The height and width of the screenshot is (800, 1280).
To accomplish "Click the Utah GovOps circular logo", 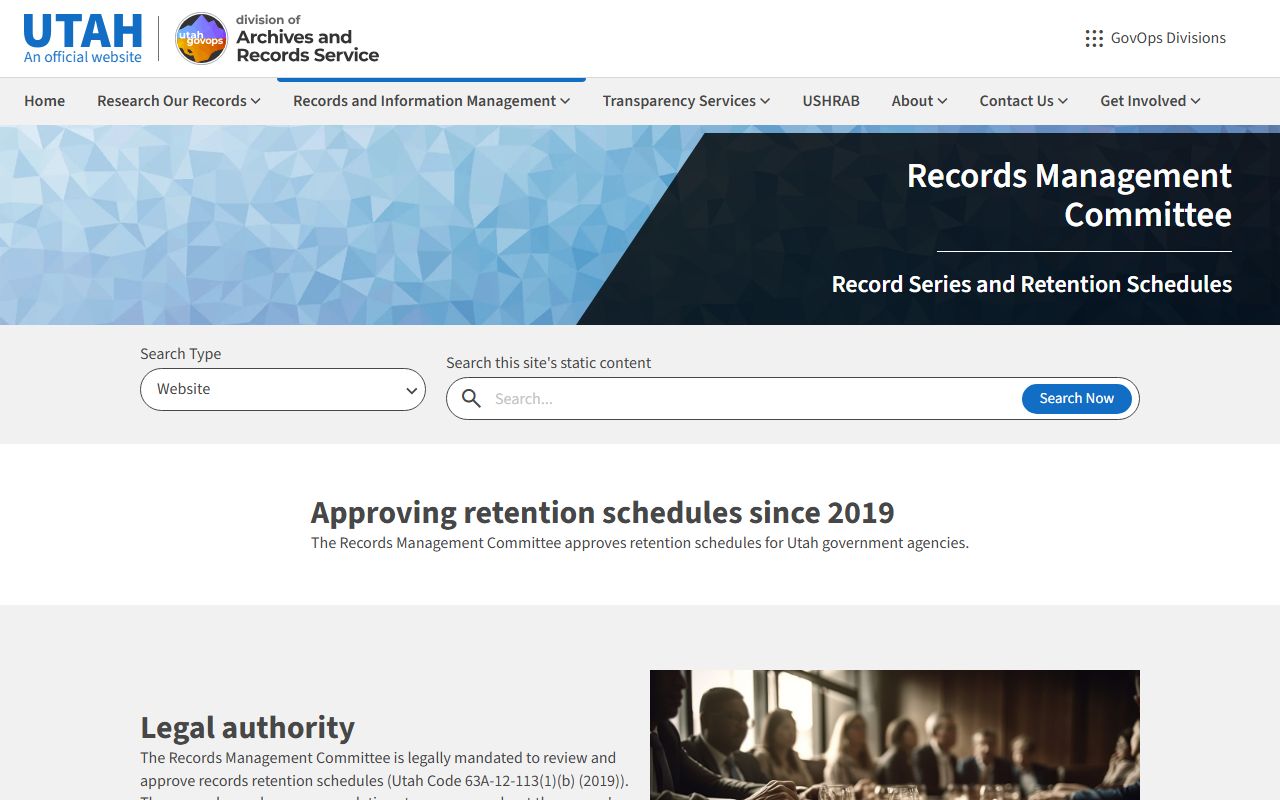I will 201,39.
